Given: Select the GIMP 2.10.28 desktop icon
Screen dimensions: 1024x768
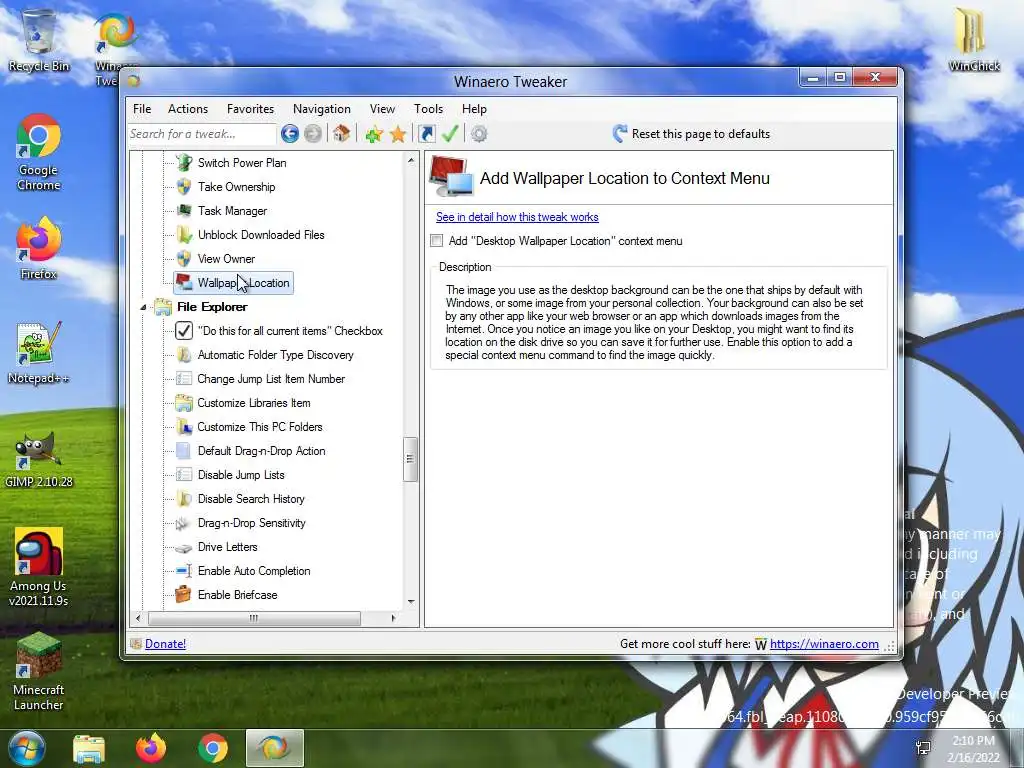Looking at the screenshot, I should (39, 460).
